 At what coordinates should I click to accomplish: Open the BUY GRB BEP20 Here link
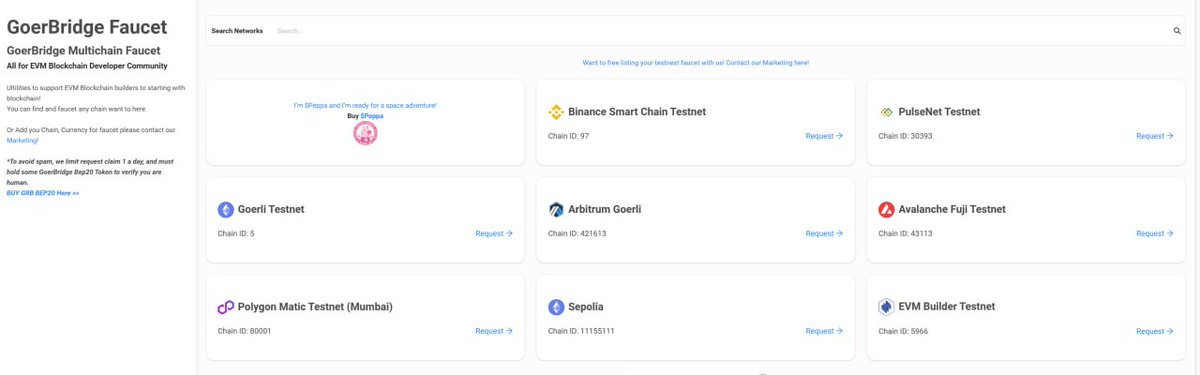click(x=43, y=192)
